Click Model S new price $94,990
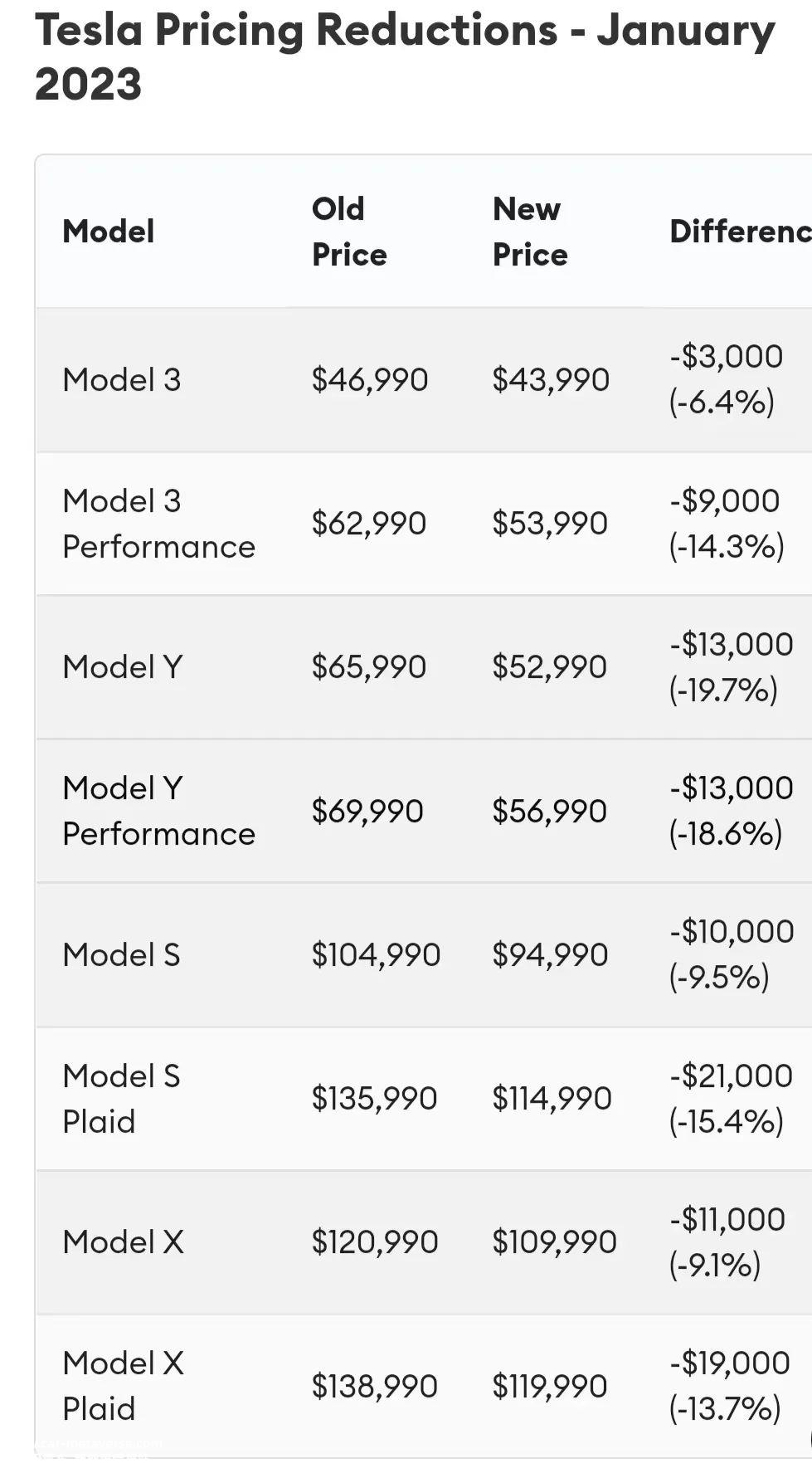Screen dimensions: 812x1468 (550, 955)
